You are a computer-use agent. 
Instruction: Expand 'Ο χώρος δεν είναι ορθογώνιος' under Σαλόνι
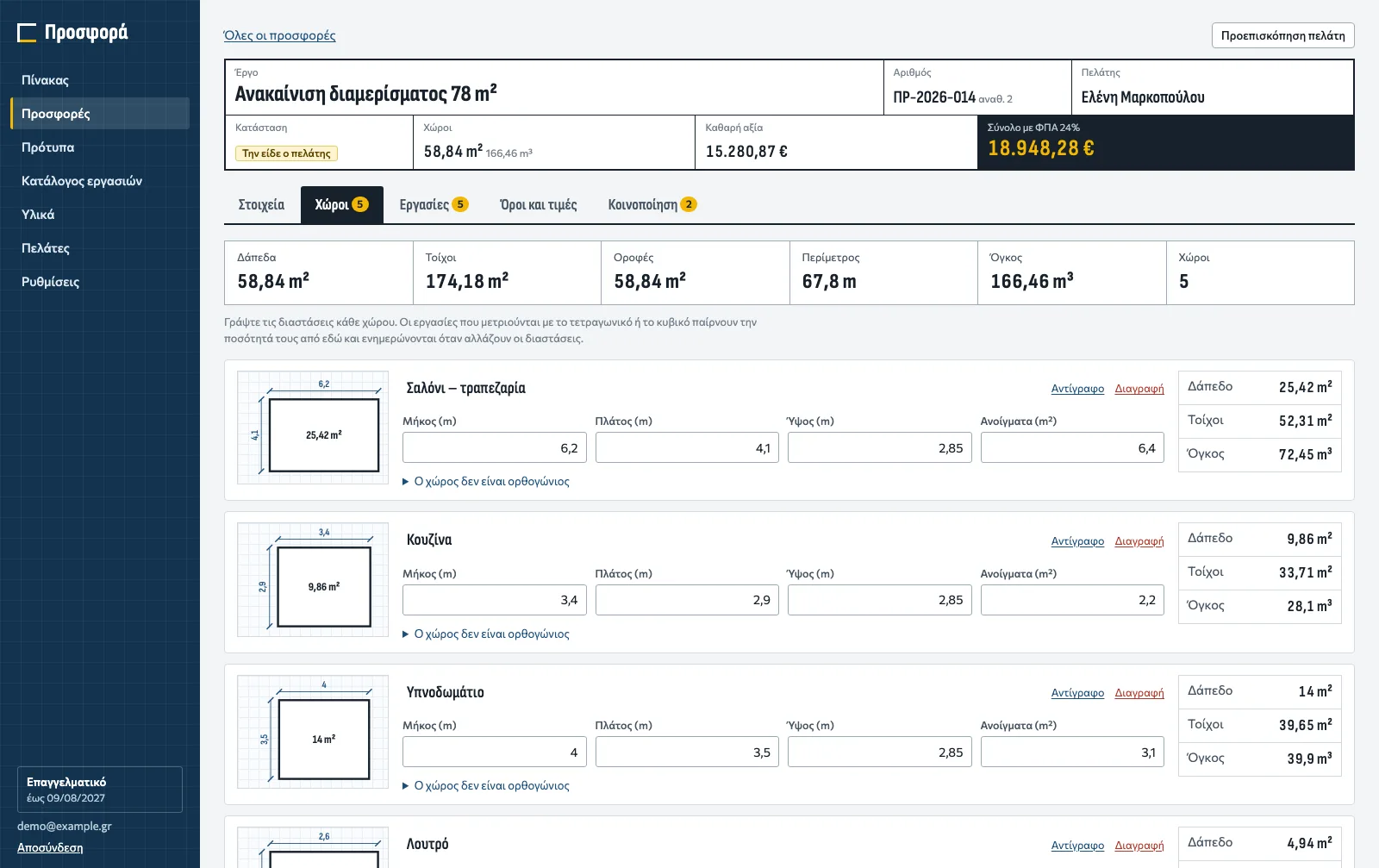486,482
